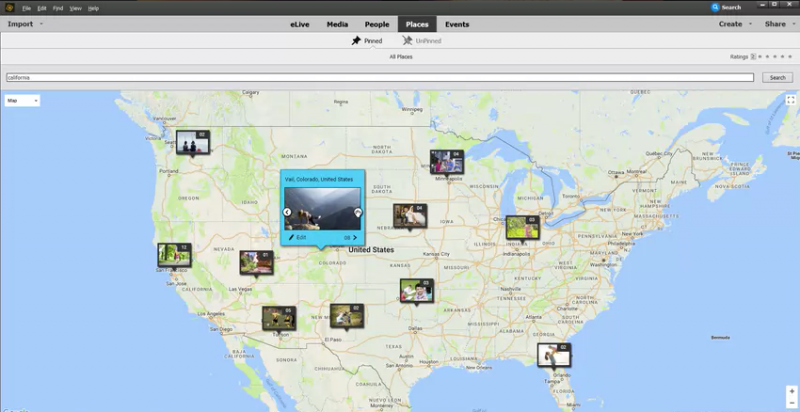This screenshot has height=412, width=800.
Task: Click the Elements Organizer application logo icon
Action: [9, 8]
